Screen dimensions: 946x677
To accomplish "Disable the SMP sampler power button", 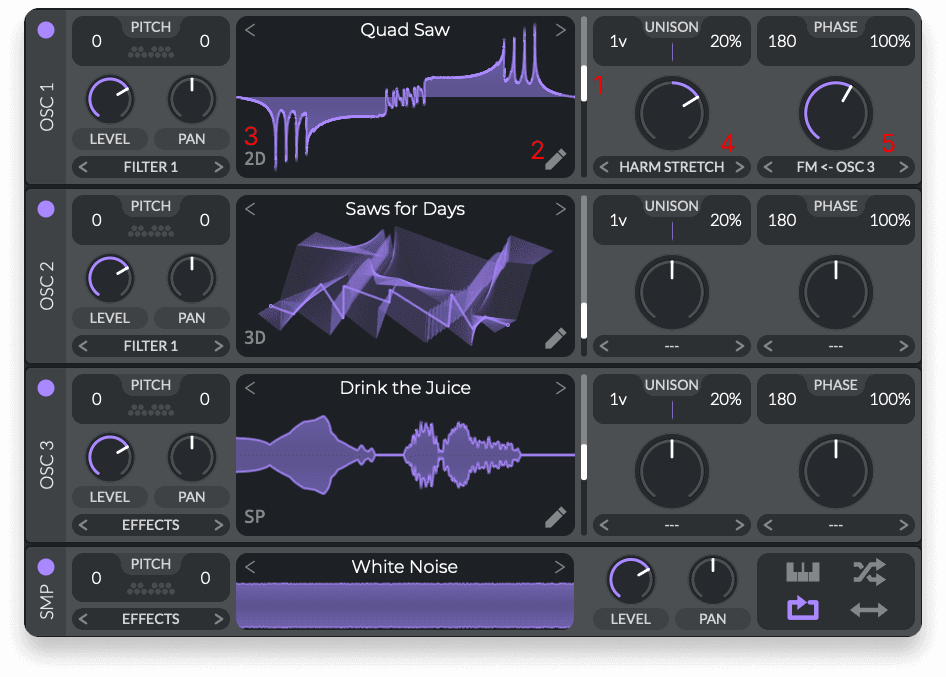I will click(45, 566).
